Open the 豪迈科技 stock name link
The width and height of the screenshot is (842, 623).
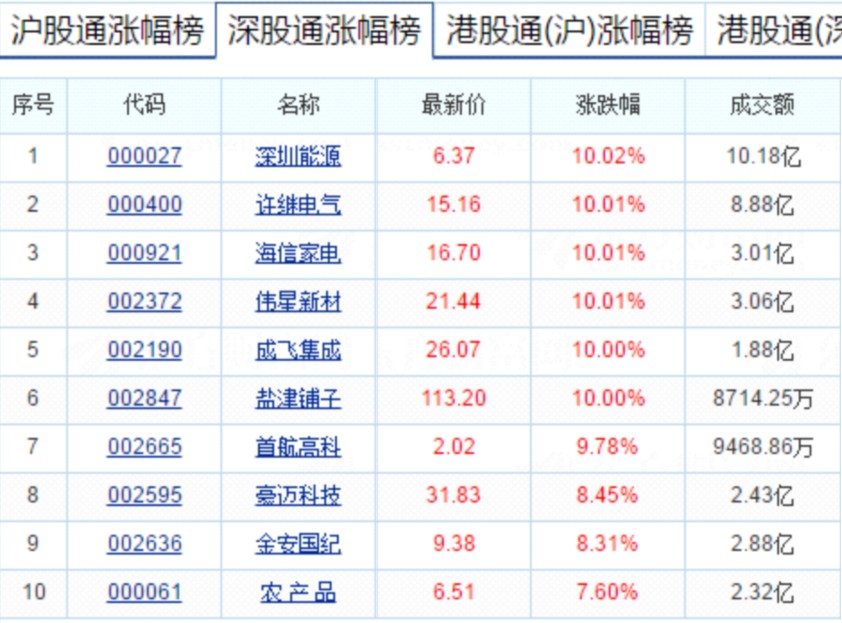coord(298,495)
